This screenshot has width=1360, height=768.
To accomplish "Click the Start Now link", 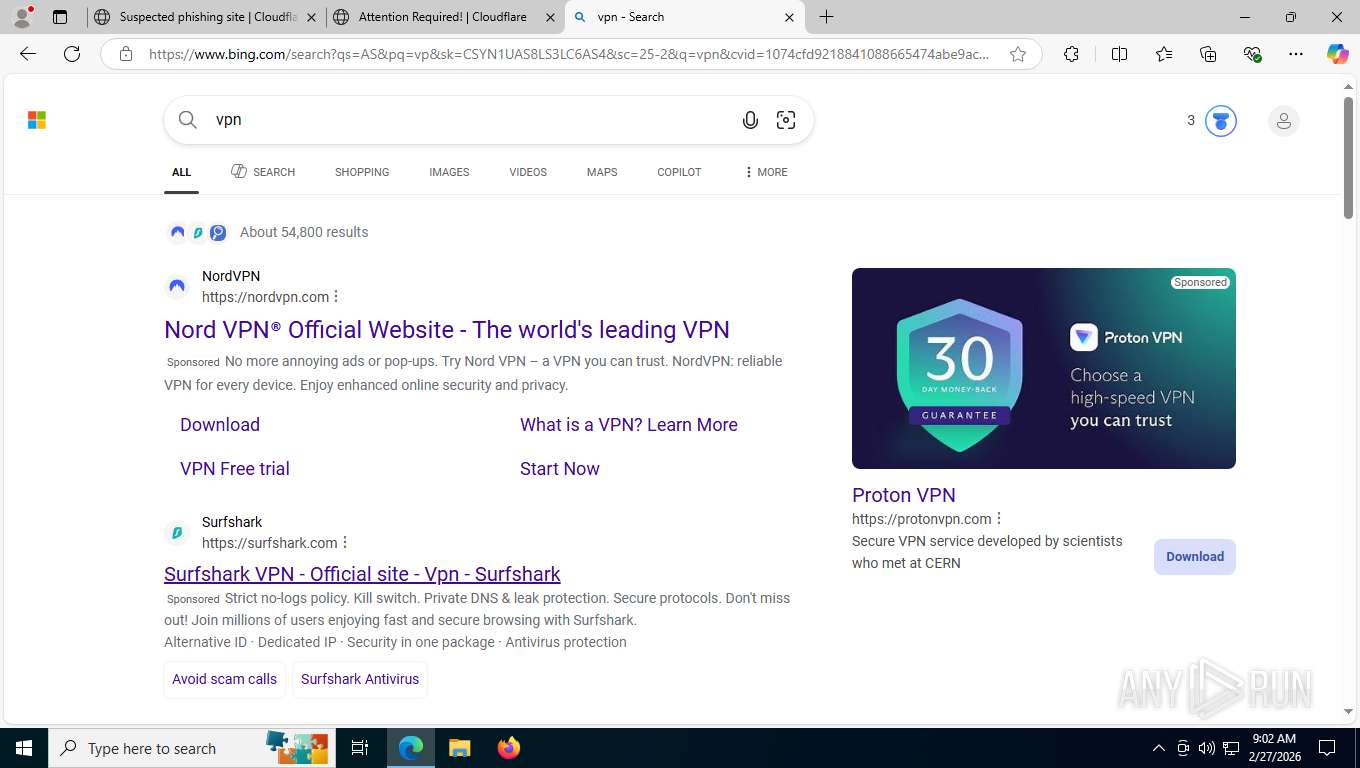I will [560, 468].
